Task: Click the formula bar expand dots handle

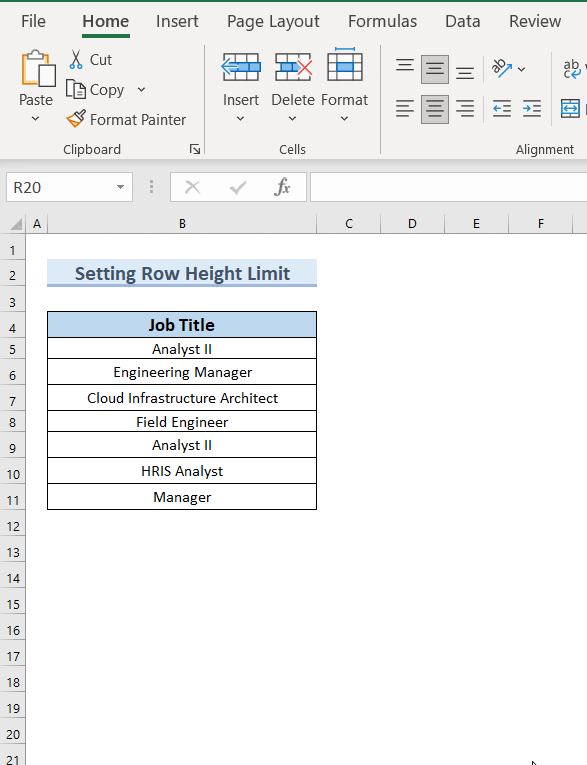Action: [x=151, y=187]
